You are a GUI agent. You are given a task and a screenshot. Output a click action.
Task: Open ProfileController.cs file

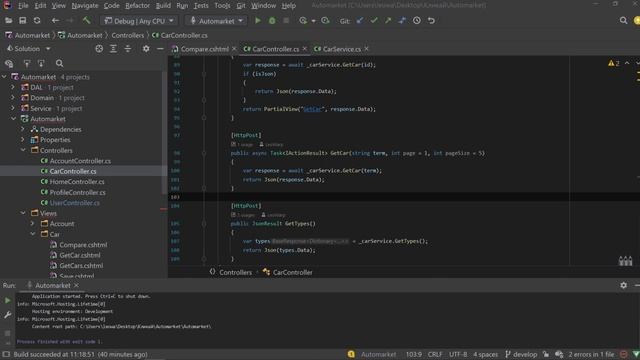pyautogui.click(x=77, y=192)
